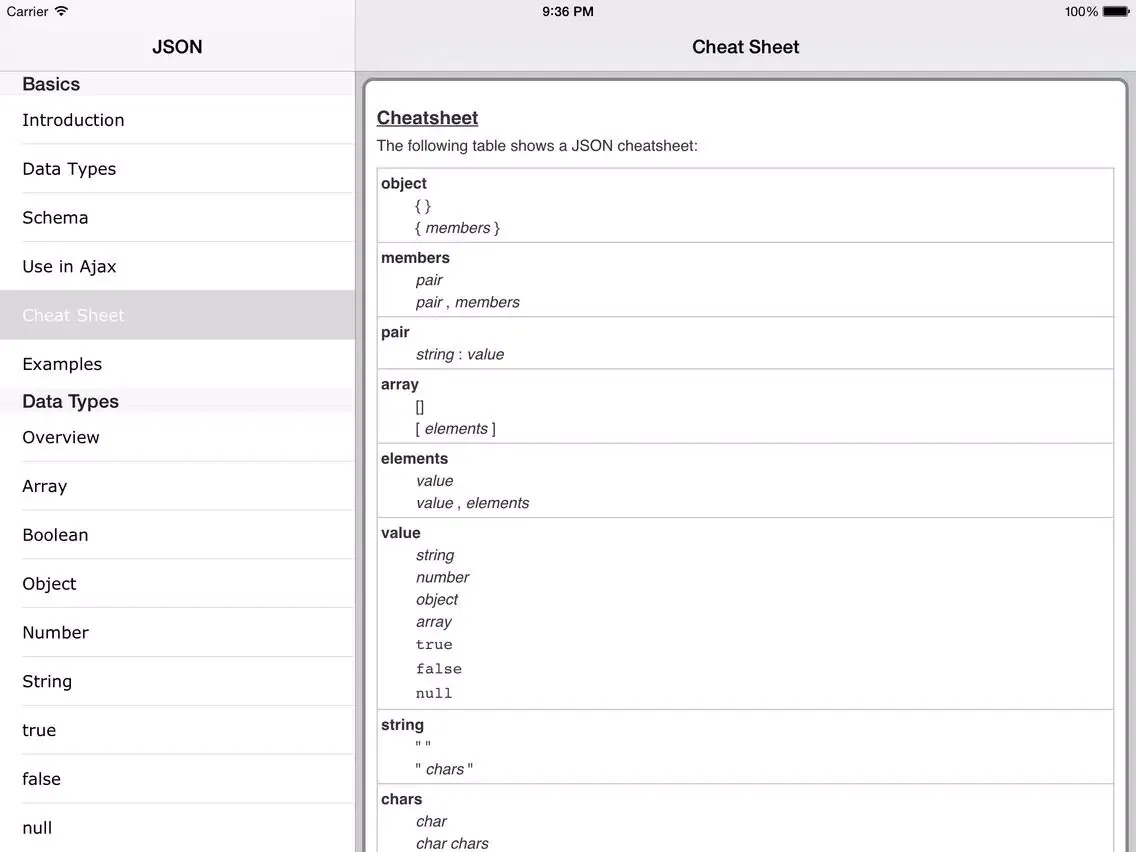Viewport: 1136px width, 852px height.
Task: Click the Basics section header
Action: [x=51, y=84]
